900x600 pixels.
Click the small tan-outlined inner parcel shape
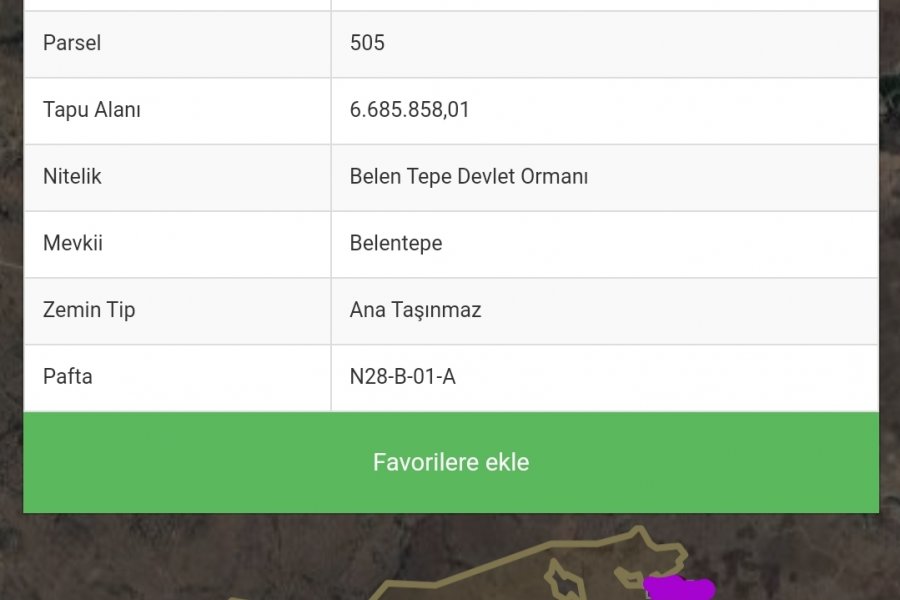[x=564, y=581]
